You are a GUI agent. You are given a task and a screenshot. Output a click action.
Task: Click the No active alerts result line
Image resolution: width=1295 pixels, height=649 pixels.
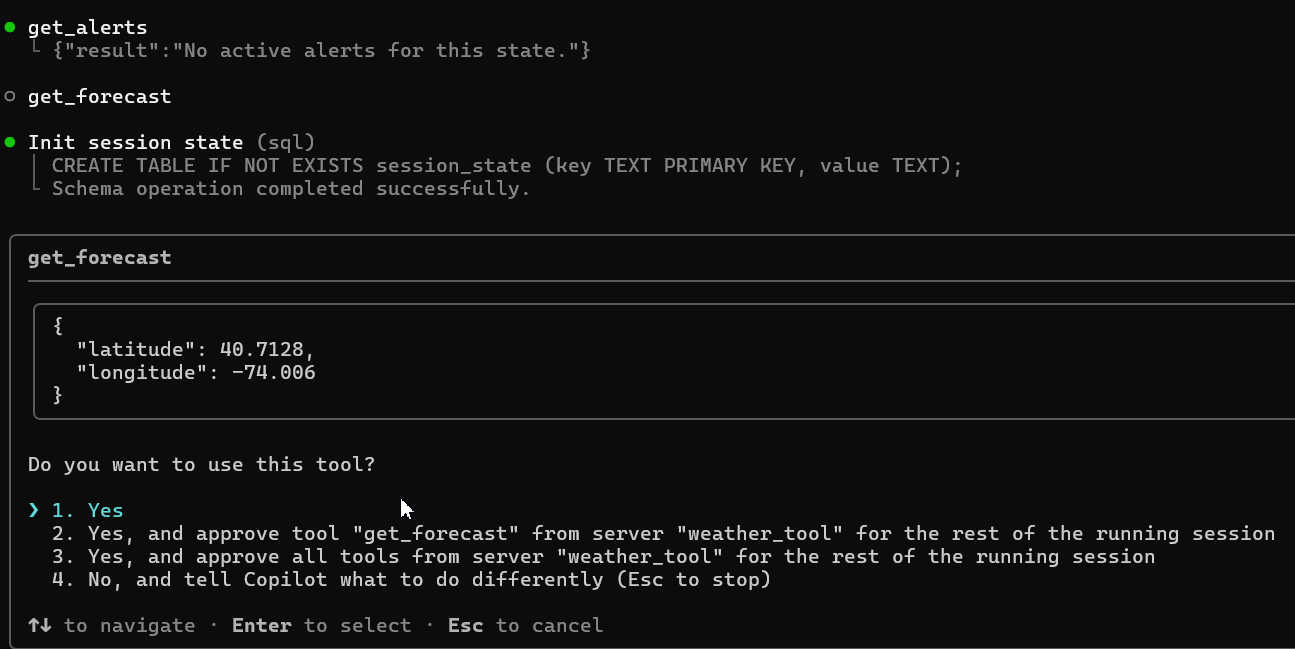click(x=320, y=49)
